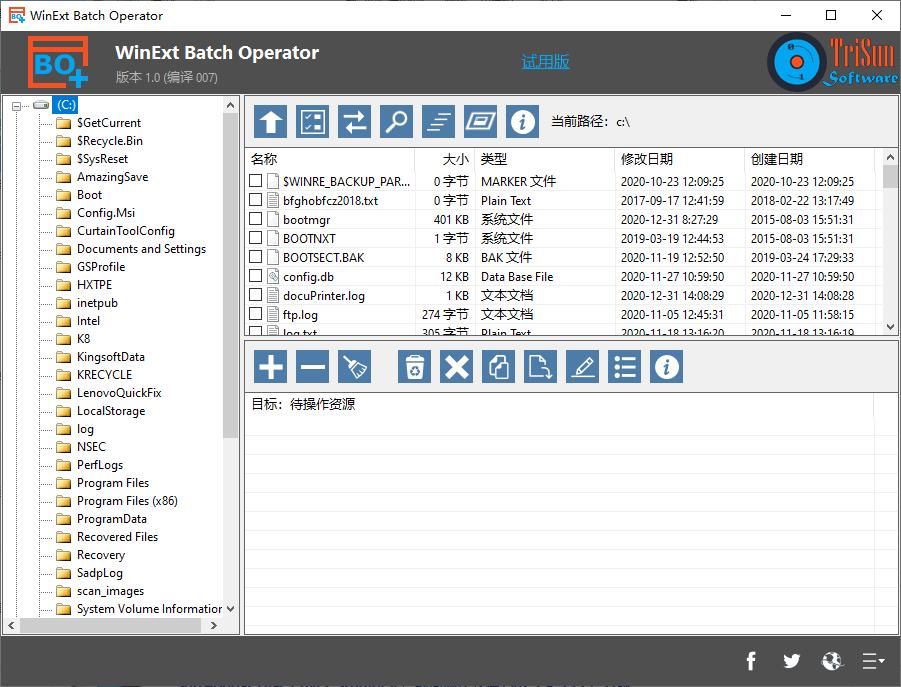
Task: Select the scan_images folder
Action: (110, 590)
